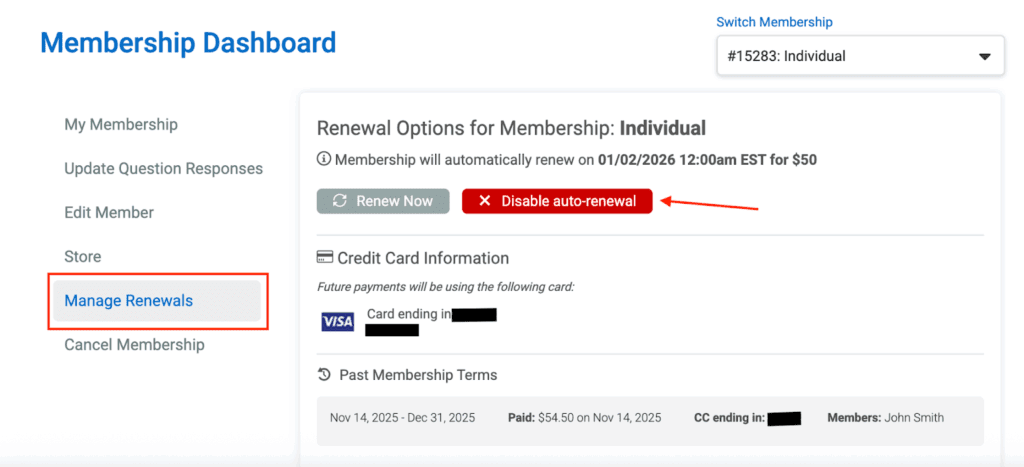
Task: Open Cancel Membership from sidebar
Action: (134, 345)
